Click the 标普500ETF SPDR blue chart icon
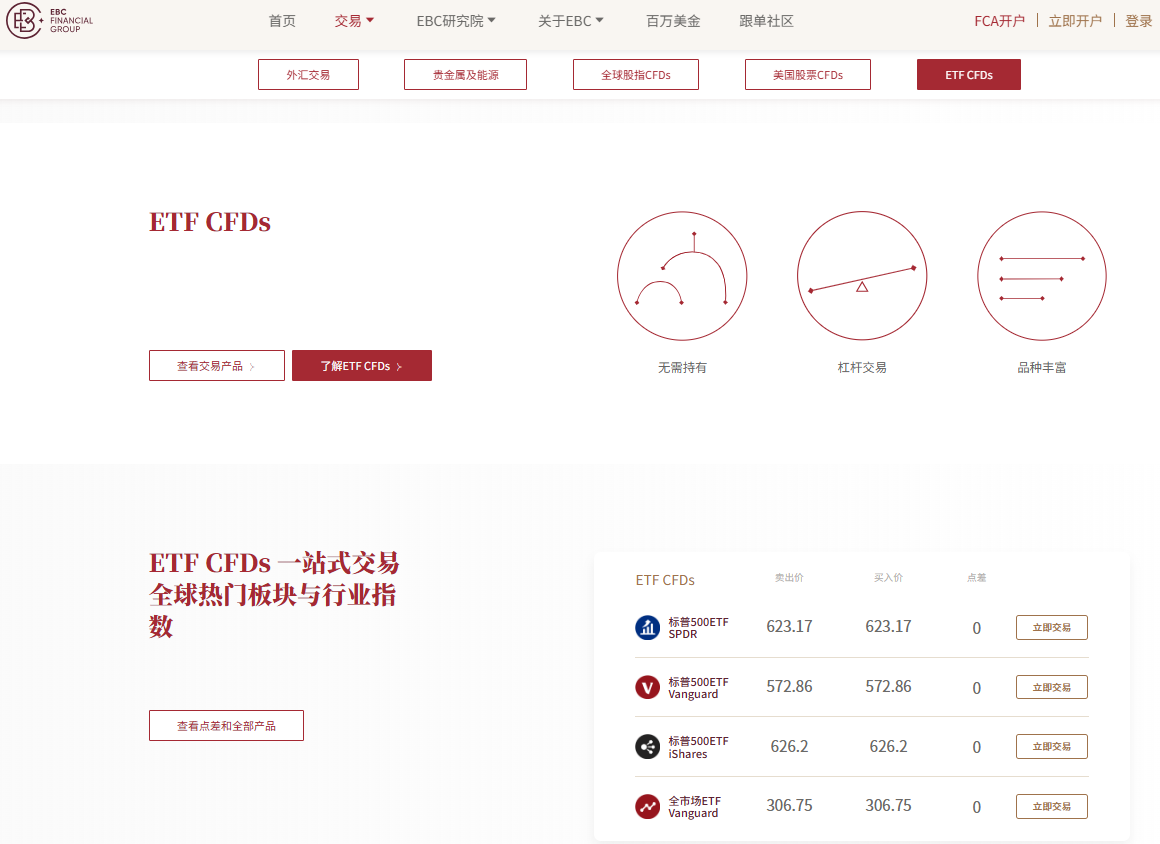Viewport: 1160px width, 844px height. (647, 627)
